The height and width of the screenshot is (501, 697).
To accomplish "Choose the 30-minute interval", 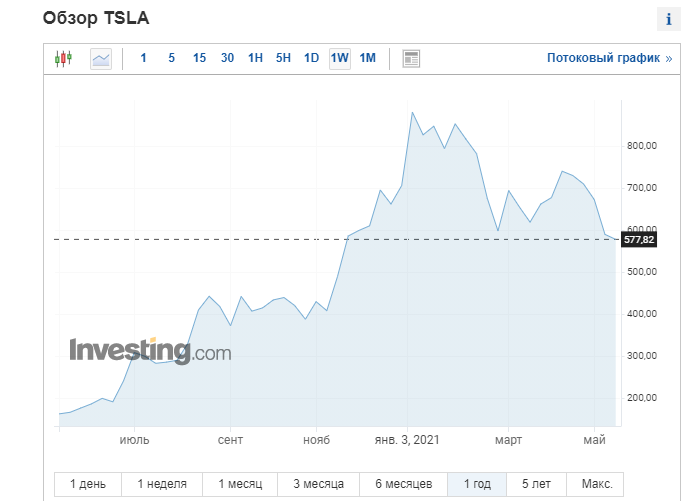I will click(x=227, y=58).
